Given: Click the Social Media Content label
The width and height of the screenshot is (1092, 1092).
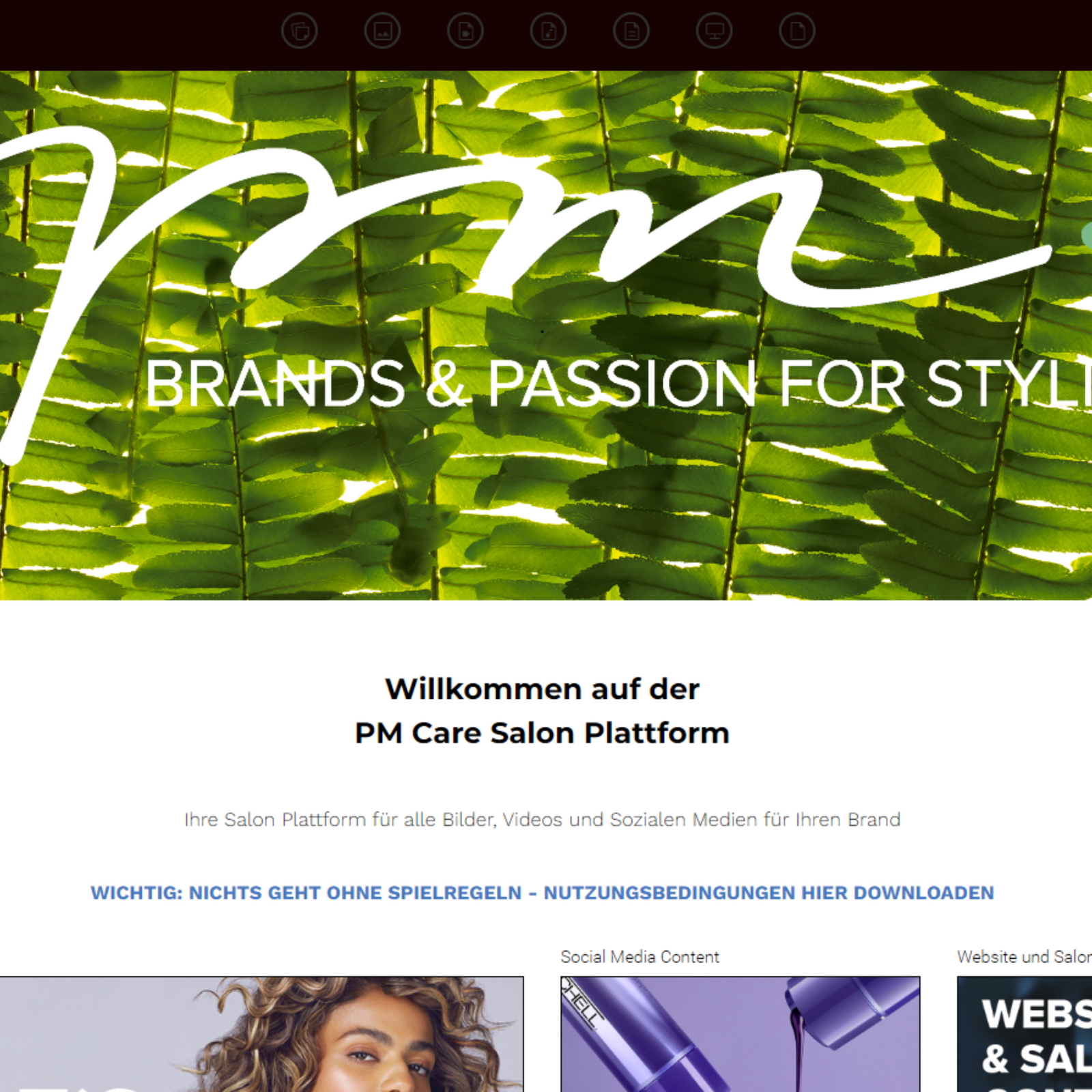Looking at the screenshot, I should click(640, 957).
